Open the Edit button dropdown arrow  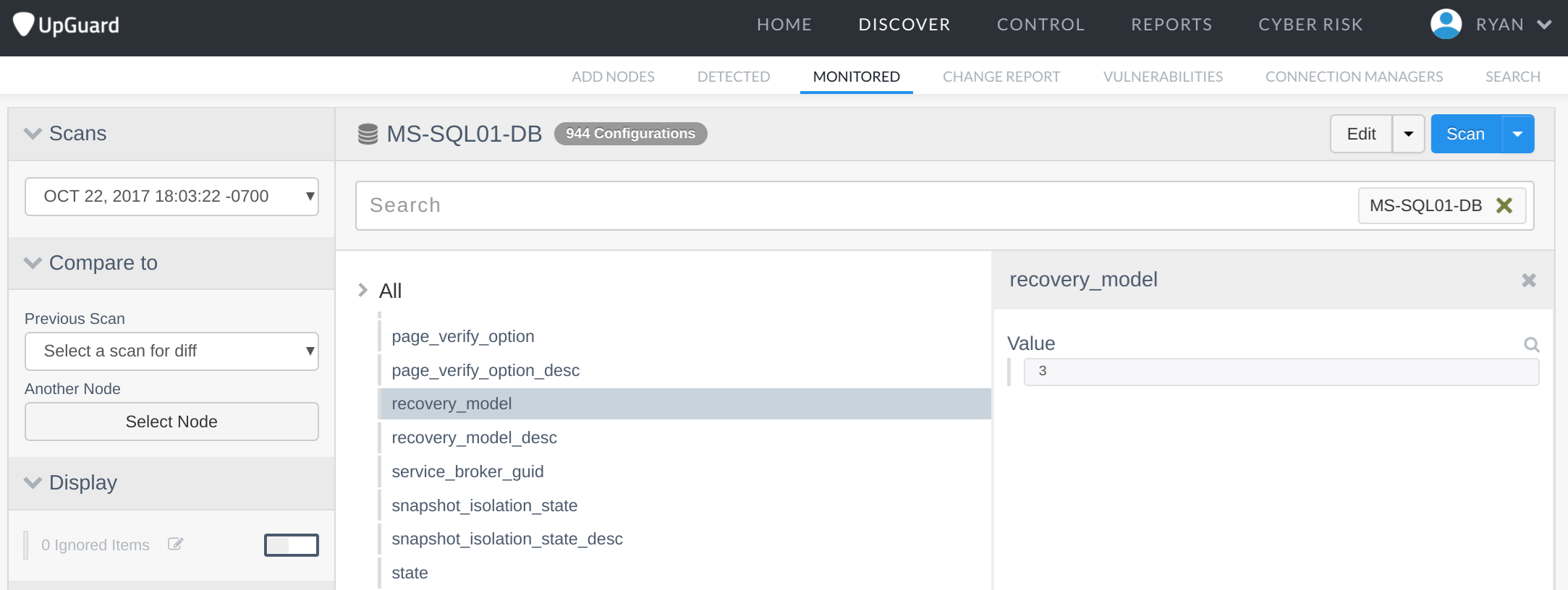point(1408,134)
